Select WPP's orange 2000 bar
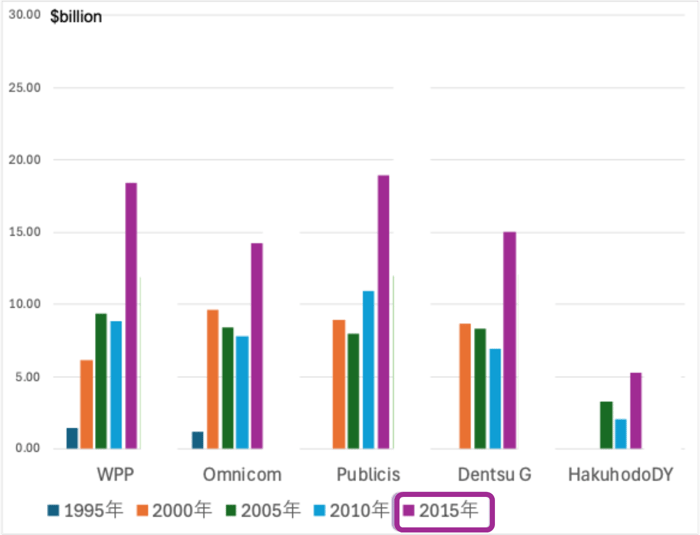Screen dimensions: 700x535 [87, 404]
